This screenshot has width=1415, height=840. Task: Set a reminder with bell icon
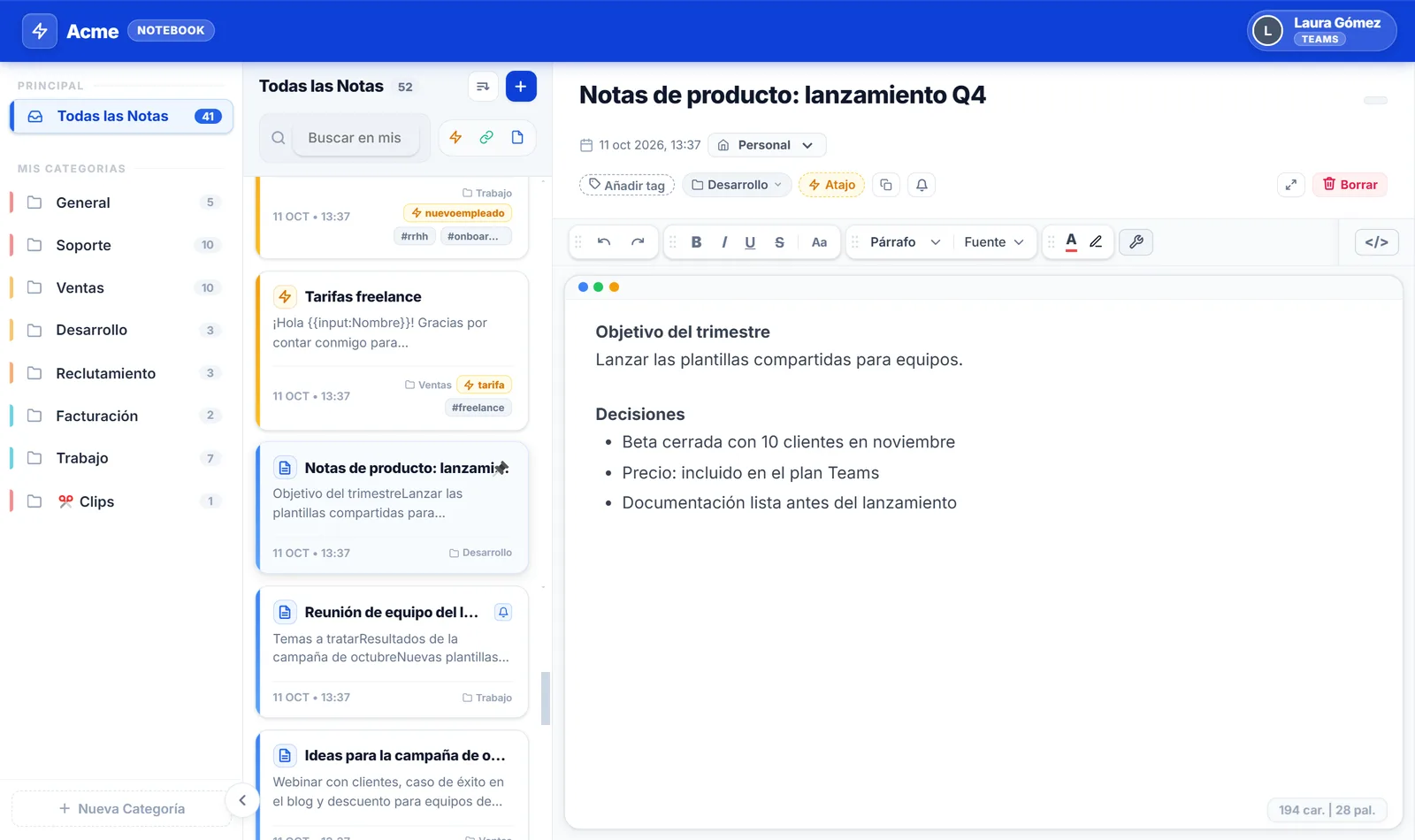(x=922, y=185)
